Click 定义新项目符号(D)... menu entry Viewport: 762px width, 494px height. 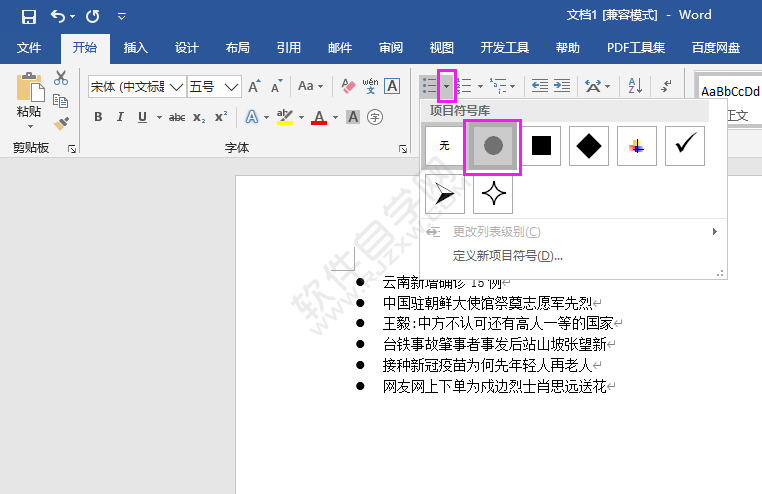click(508, 256)
